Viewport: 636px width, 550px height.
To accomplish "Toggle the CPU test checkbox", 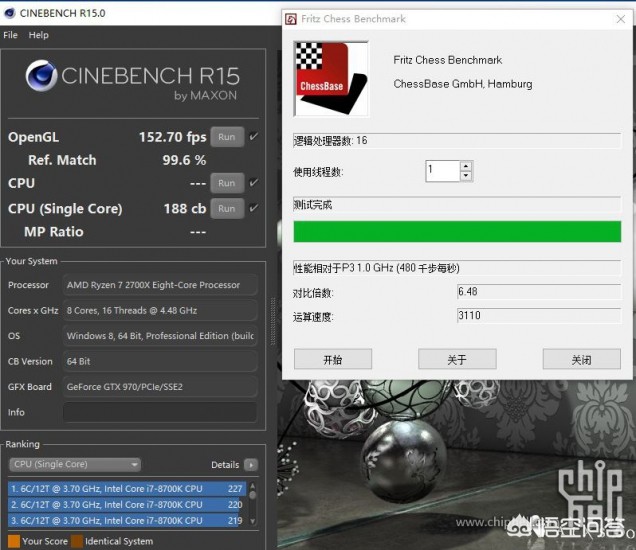I will click(254, 183).
